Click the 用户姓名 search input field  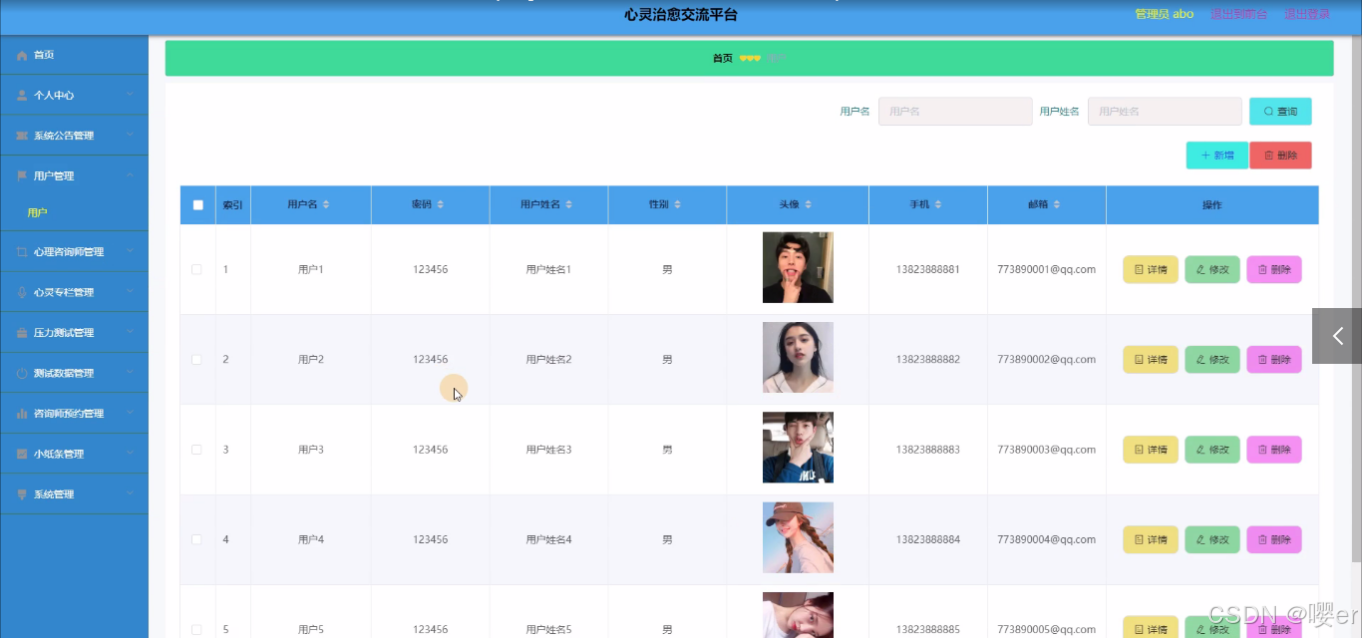coord(1165,111)
